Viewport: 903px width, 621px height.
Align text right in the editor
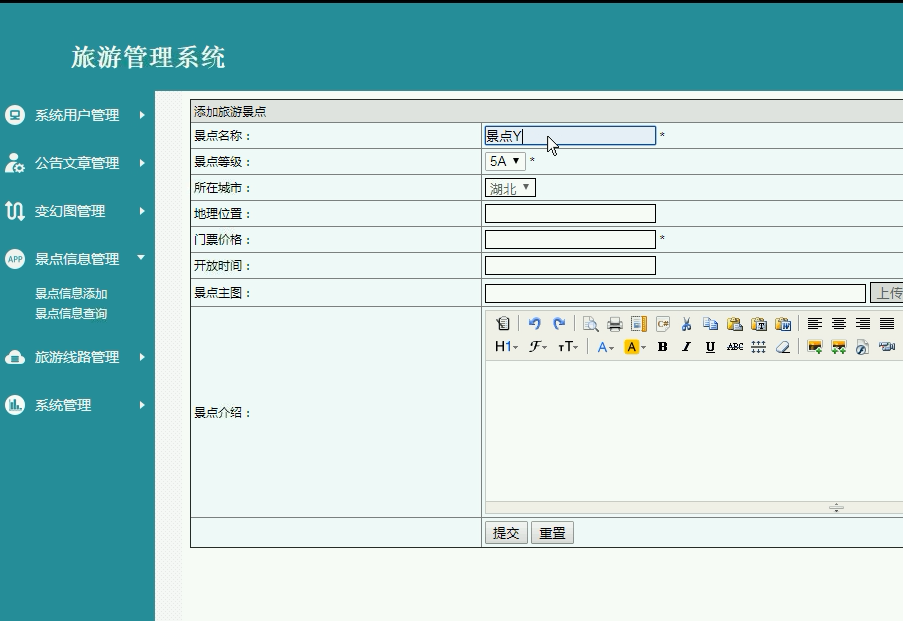point(863,324)
